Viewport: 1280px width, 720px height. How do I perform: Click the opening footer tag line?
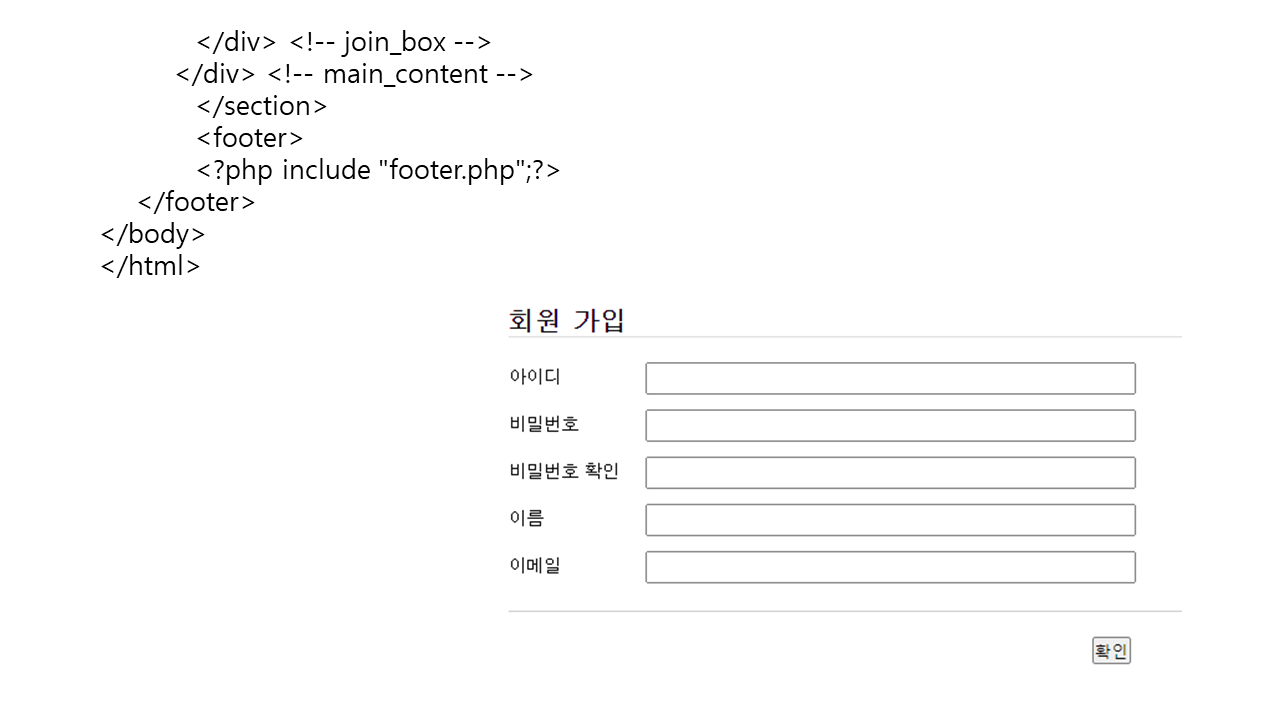point(250,138)
